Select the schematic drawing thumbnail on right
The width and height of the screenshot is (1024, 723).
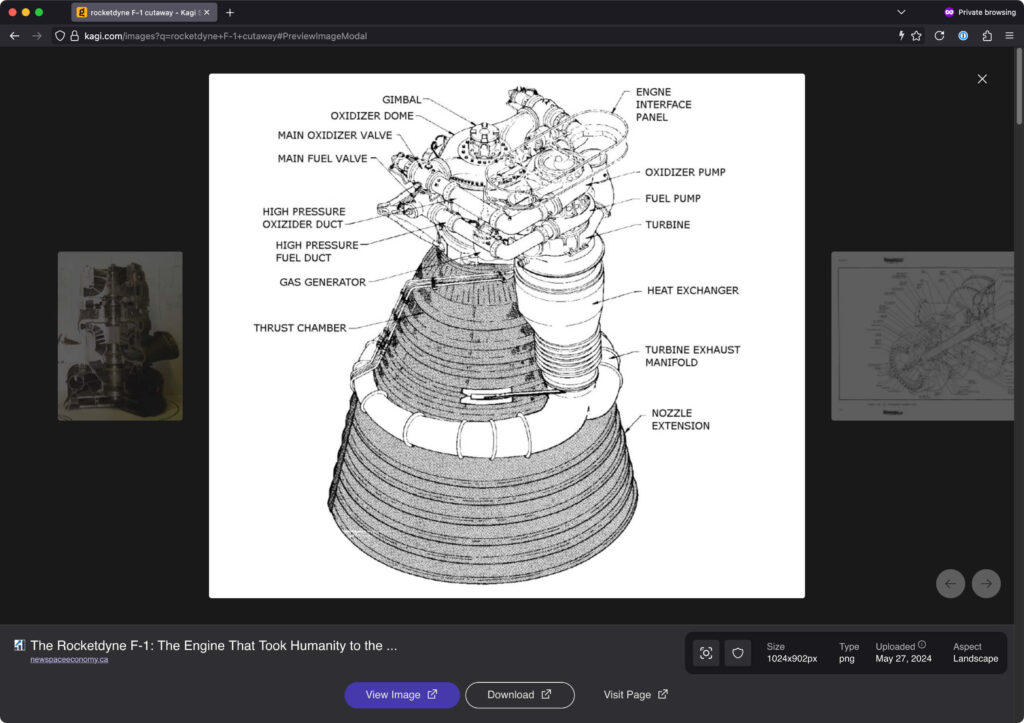(x=922, y=336)
